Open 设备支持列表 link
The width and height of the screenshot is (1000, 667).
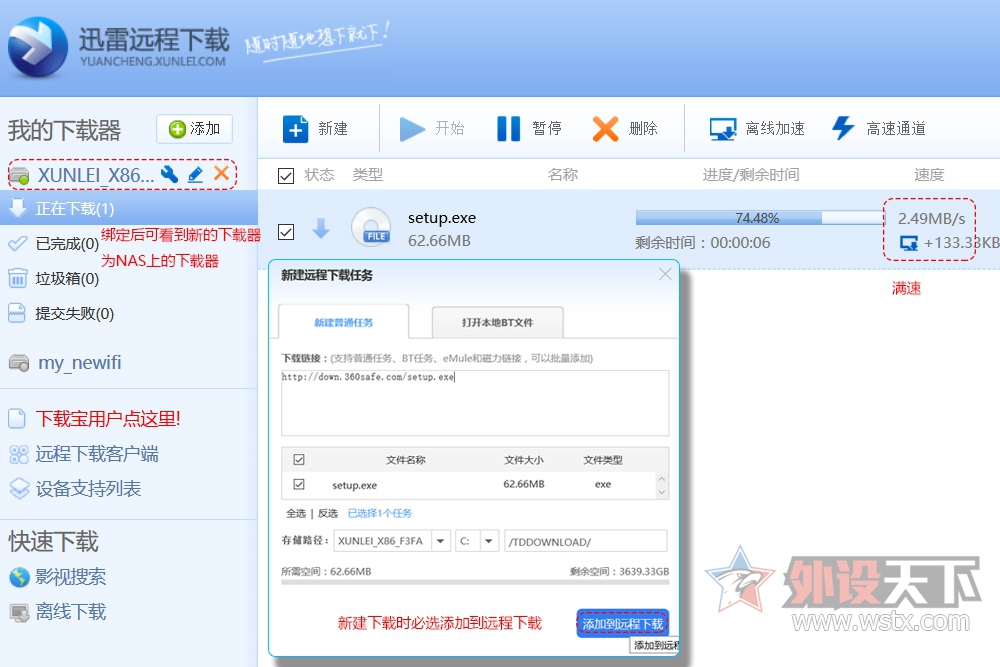pos(88,489)
